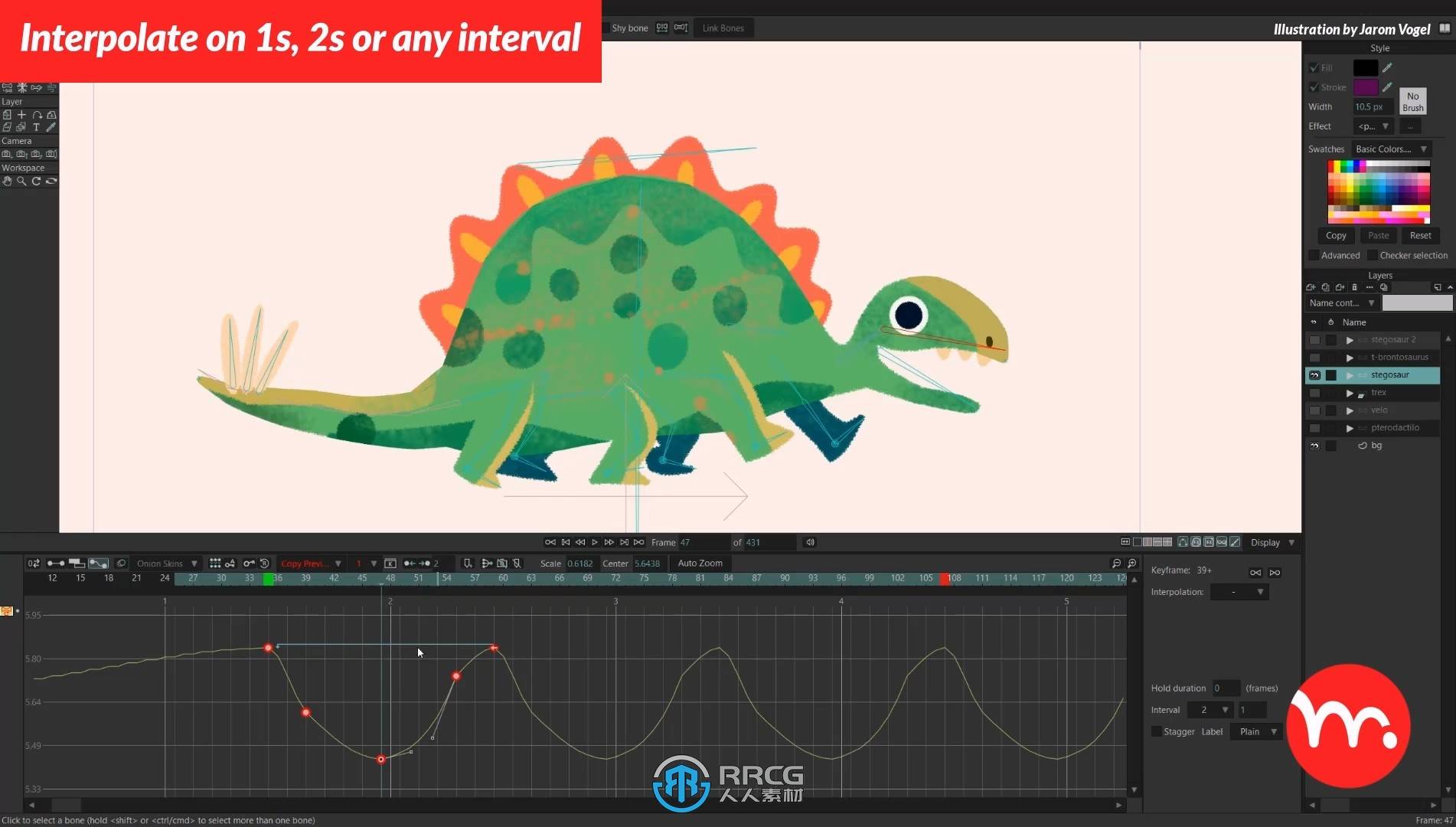This screenshot has width=1456, height=827.
Task: Click the Copy style button
Action: [1336, 236]
